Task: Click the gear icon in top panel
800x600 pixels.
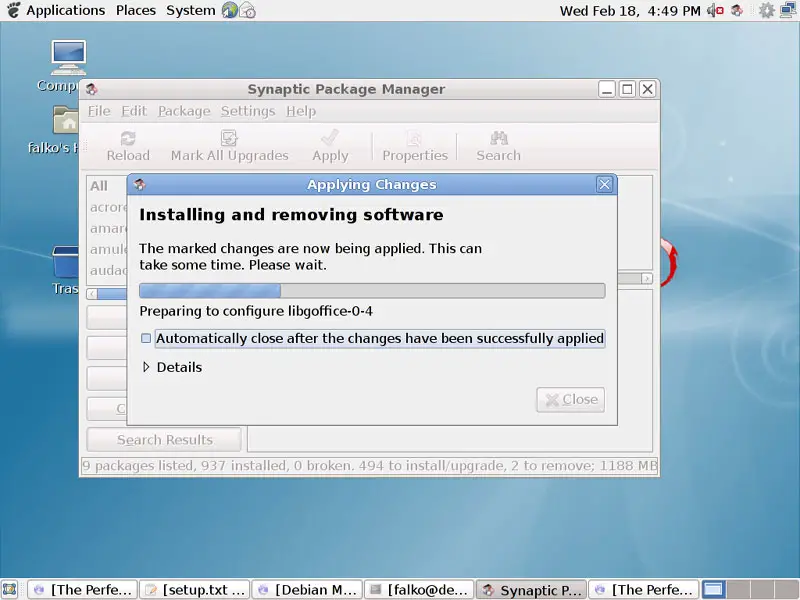Action: [x=766, y=10]
